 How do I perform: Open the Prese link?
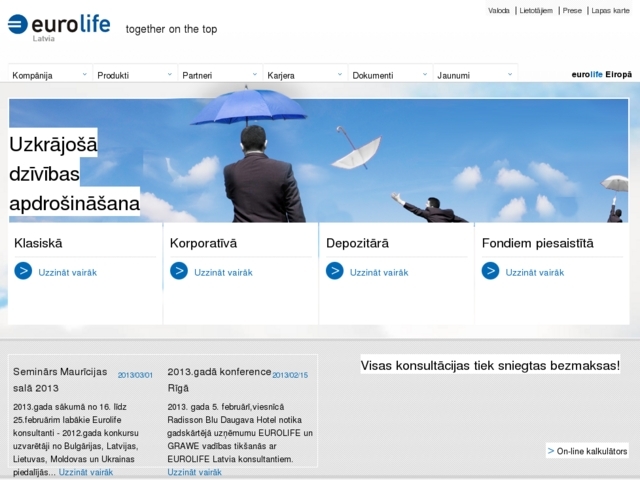point(572,11)
